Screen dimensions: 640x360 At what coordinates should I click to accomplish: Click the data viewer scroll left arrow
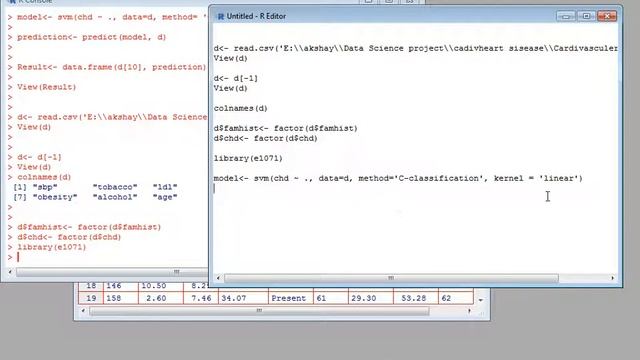pyautogui.click(x=83, y=311)
